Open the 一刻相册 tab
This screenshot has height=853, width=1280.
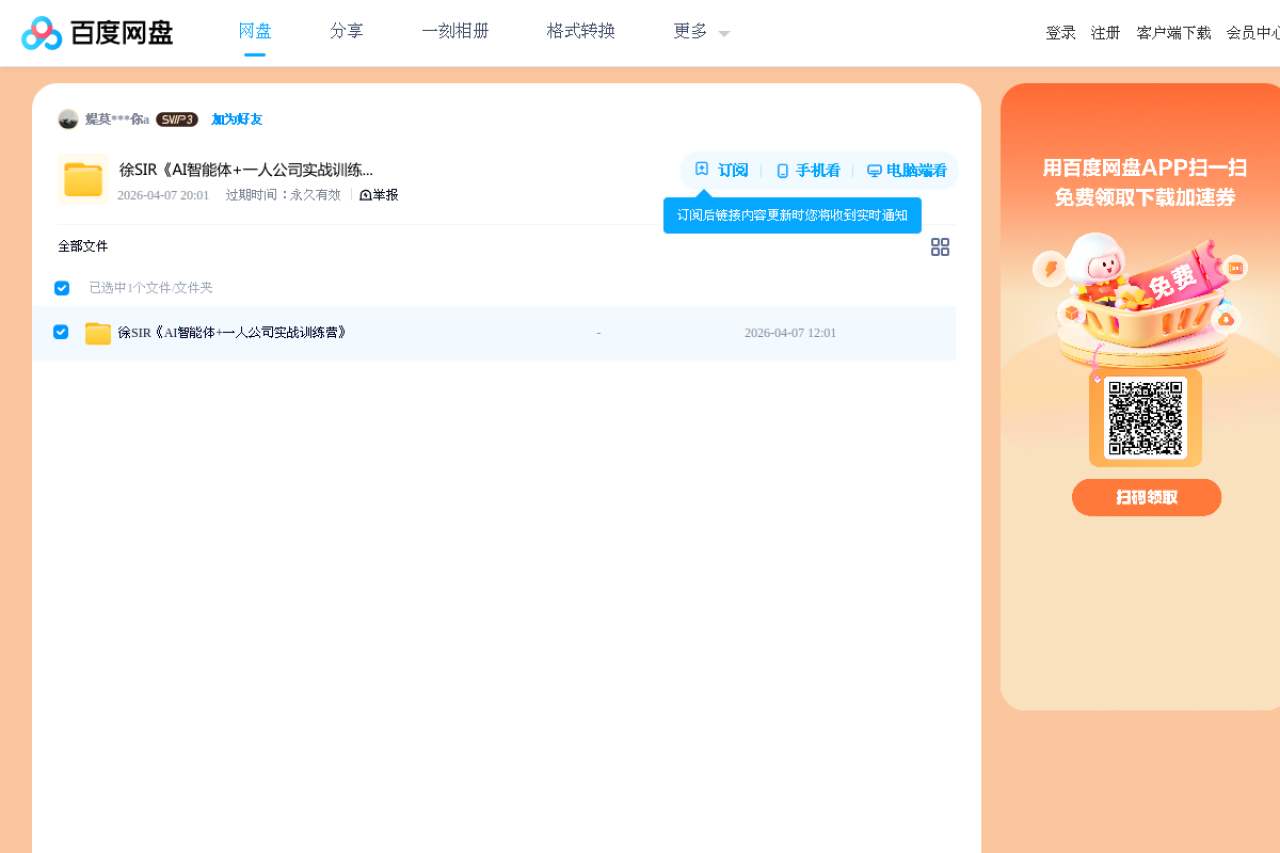(455, 31)
